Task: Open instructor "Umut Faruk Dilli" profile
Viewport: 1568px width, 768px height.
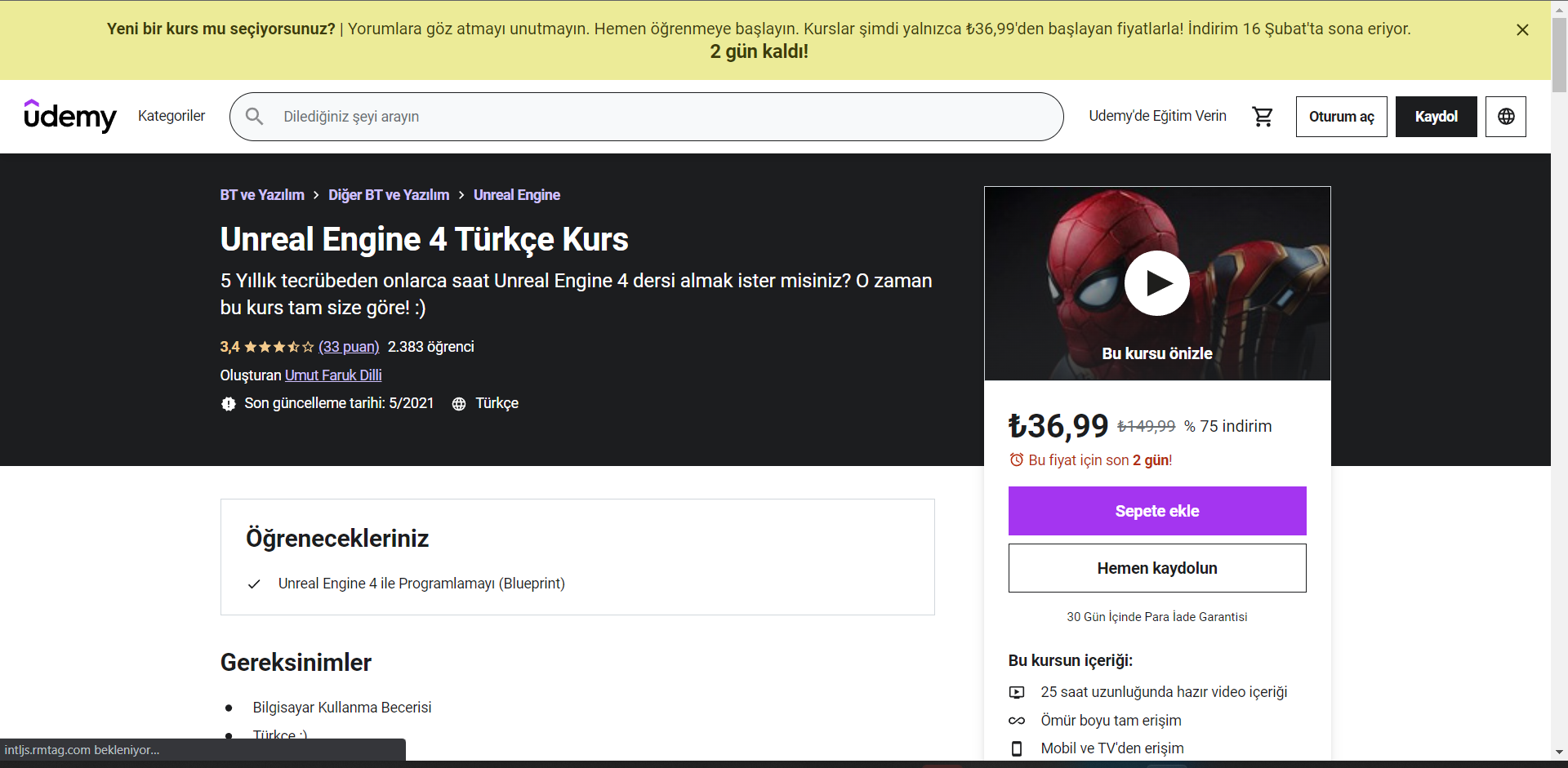Action: pos(333,375)
